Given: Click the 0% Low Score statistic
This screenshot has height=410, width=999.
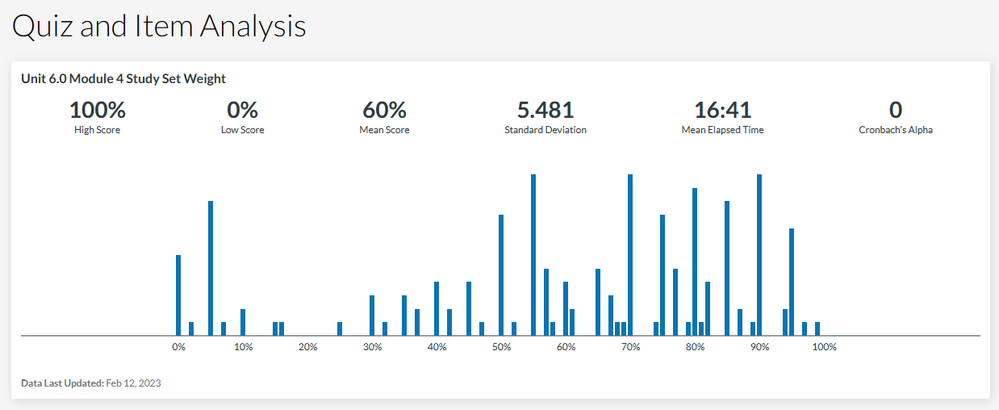Looking at the screenshot, I should click(x=242, y=110).
